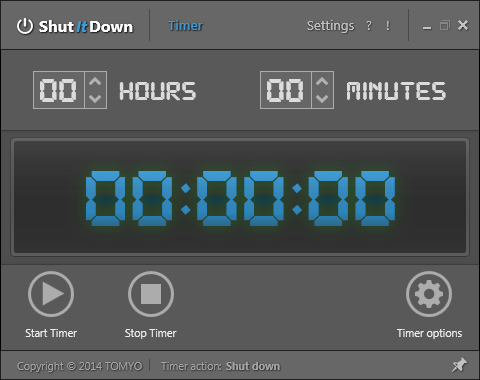Open help with the question mark
Image resolution: width=480 pixels, height=380 pixels.
pyautogui.click(x=369, y=26)
